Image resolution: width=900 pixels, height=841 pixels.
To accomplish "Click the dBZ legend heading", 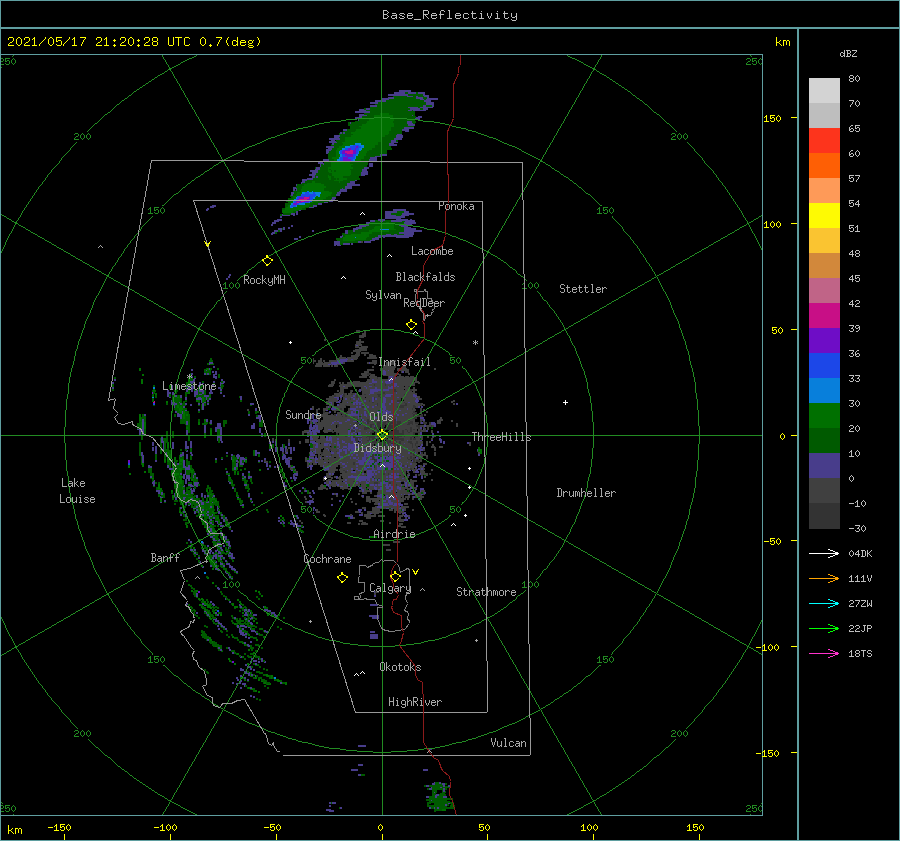I will pos(848,53).
